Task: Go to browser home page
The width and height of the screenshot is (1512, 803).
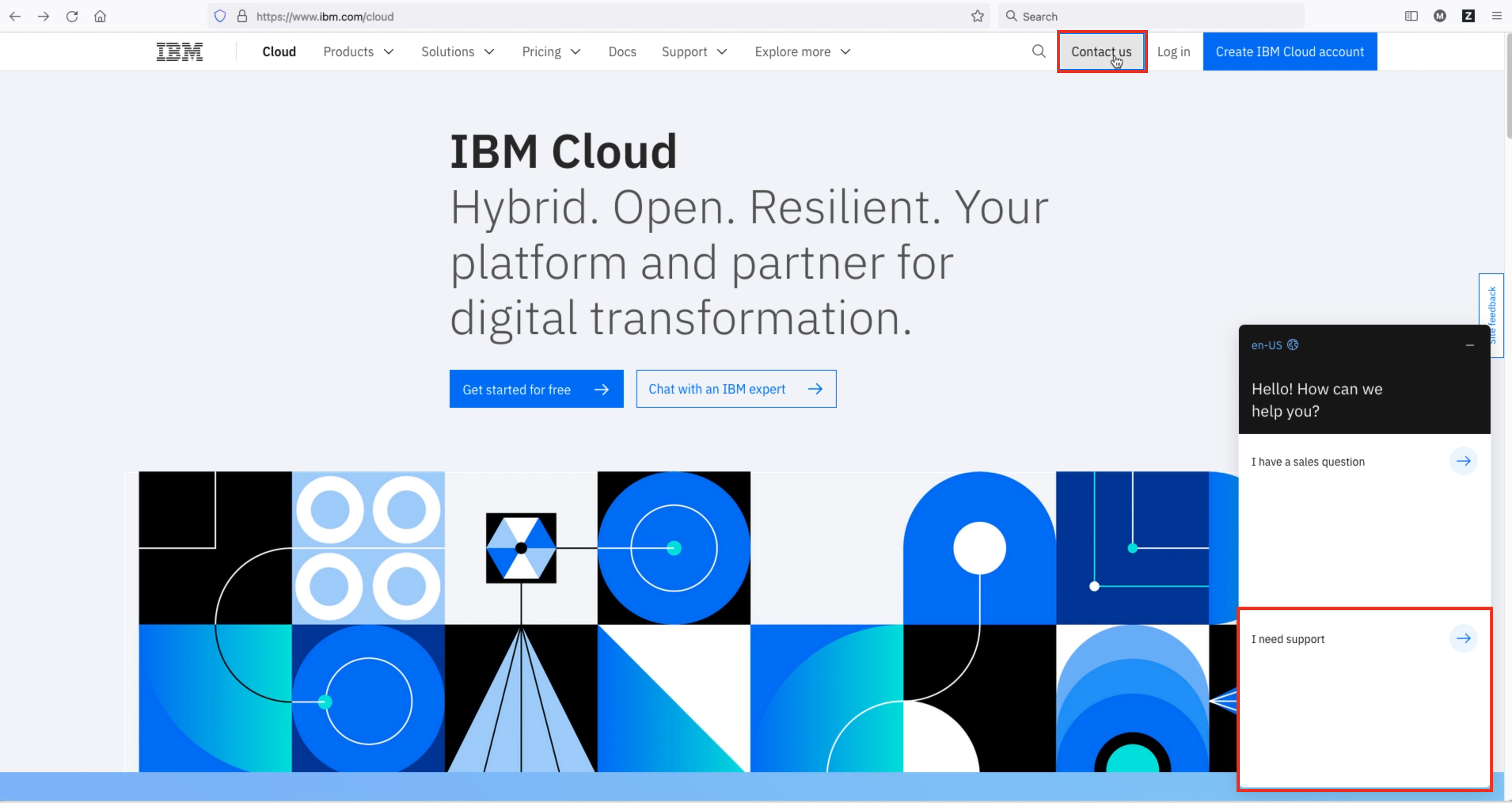Action: pyautogui.click(x=101, y=17)
